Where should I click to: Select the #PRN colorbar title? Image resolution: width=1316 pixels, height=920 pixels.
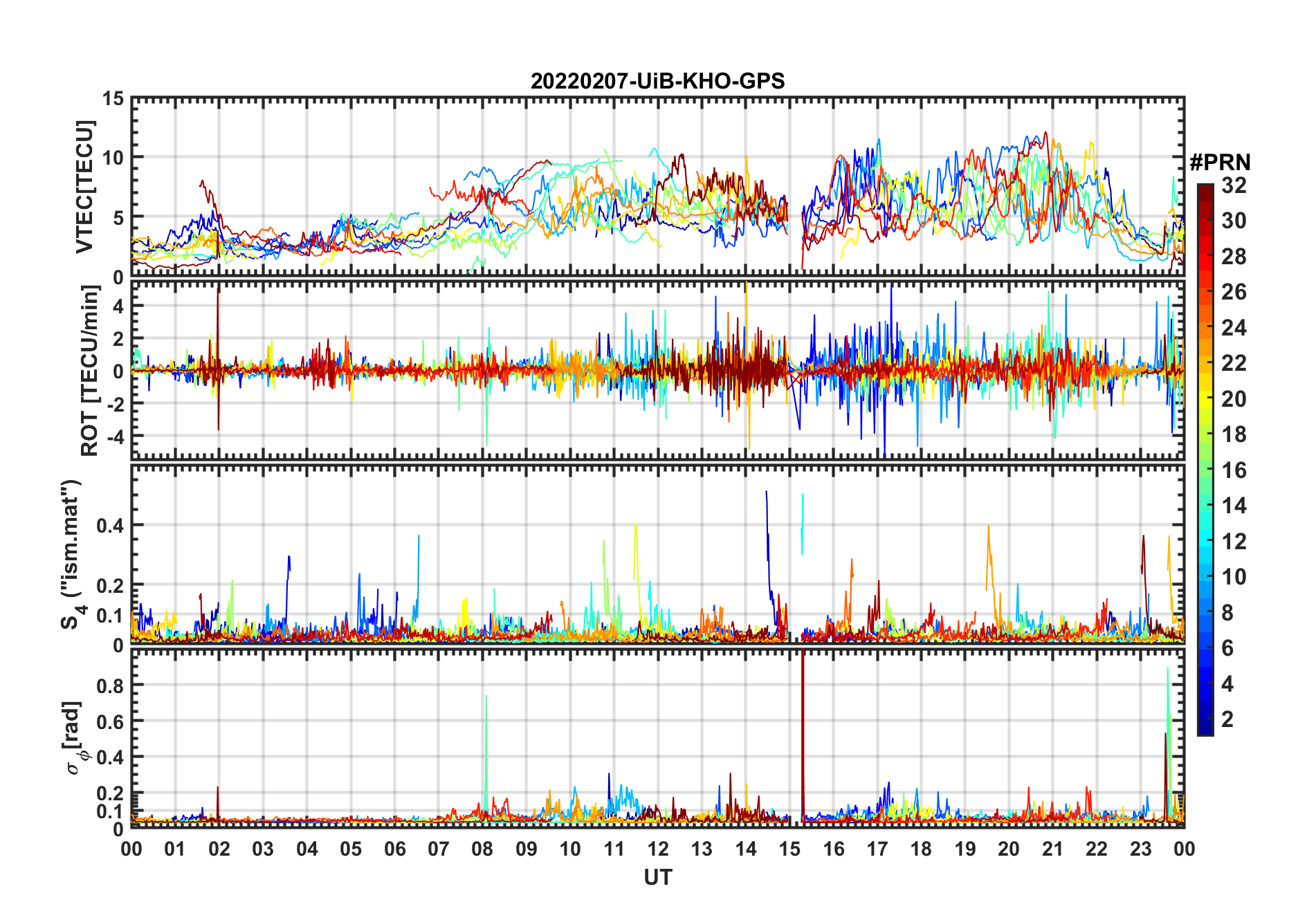[1220, 163]
